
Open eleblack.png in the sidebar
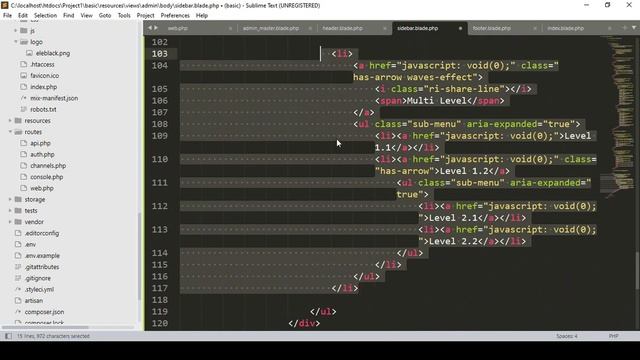tap(53, 53)
